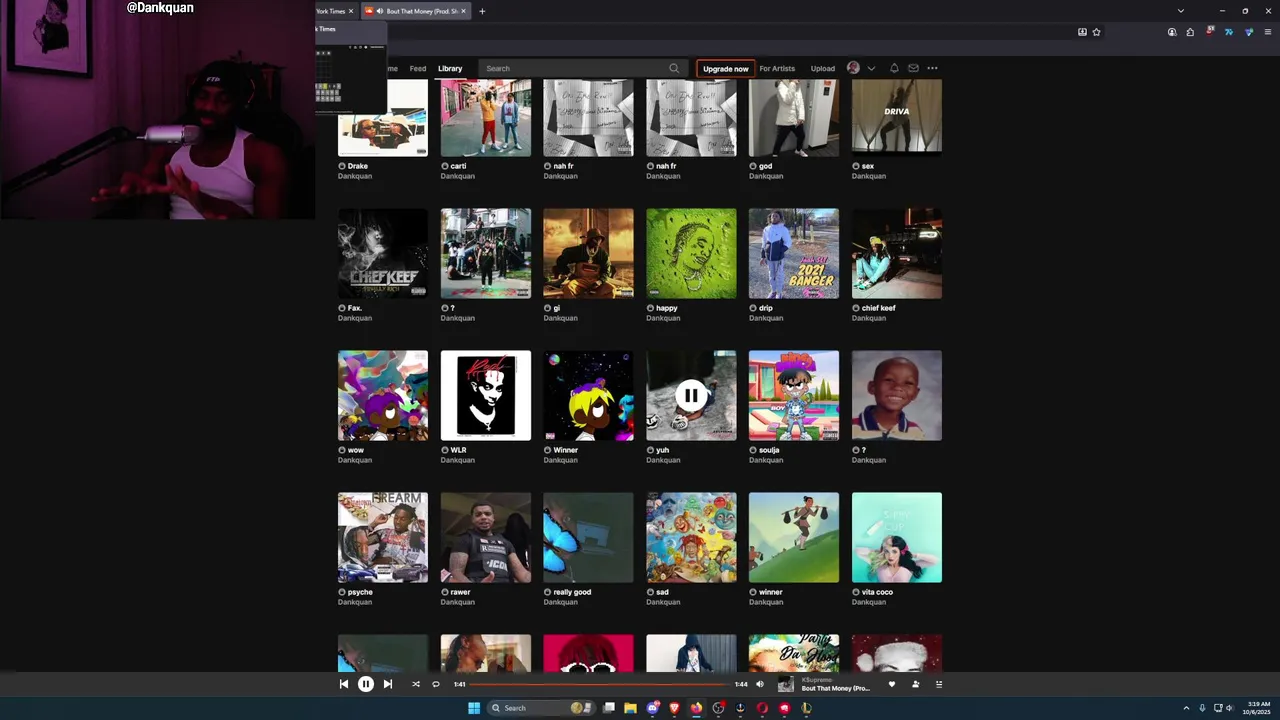The height and width of the screenshot is (720, 1280).
Task: Open the browser account icon
Action: click(x=1172, y=32)
